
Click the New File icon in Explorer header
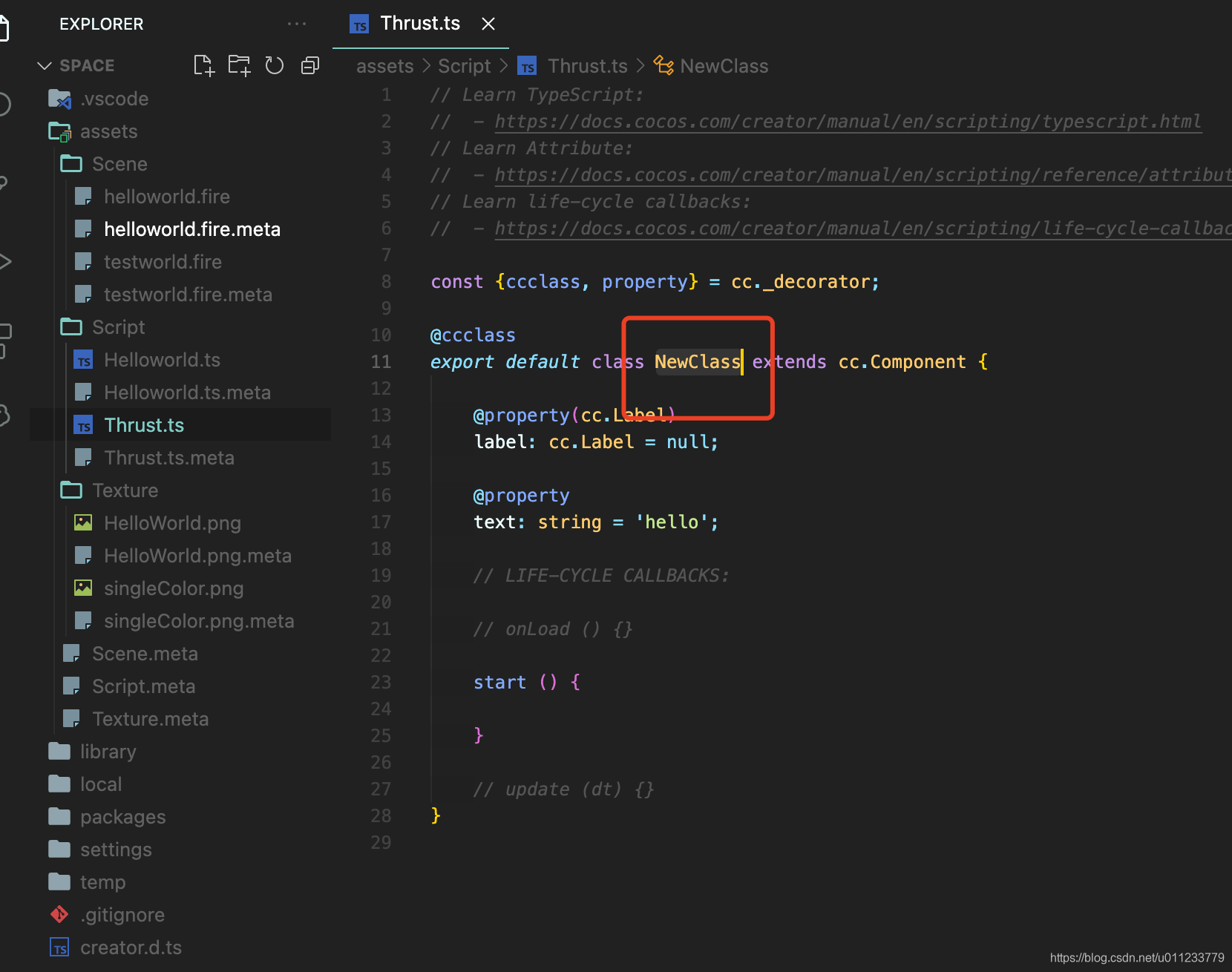pos(204,65)
